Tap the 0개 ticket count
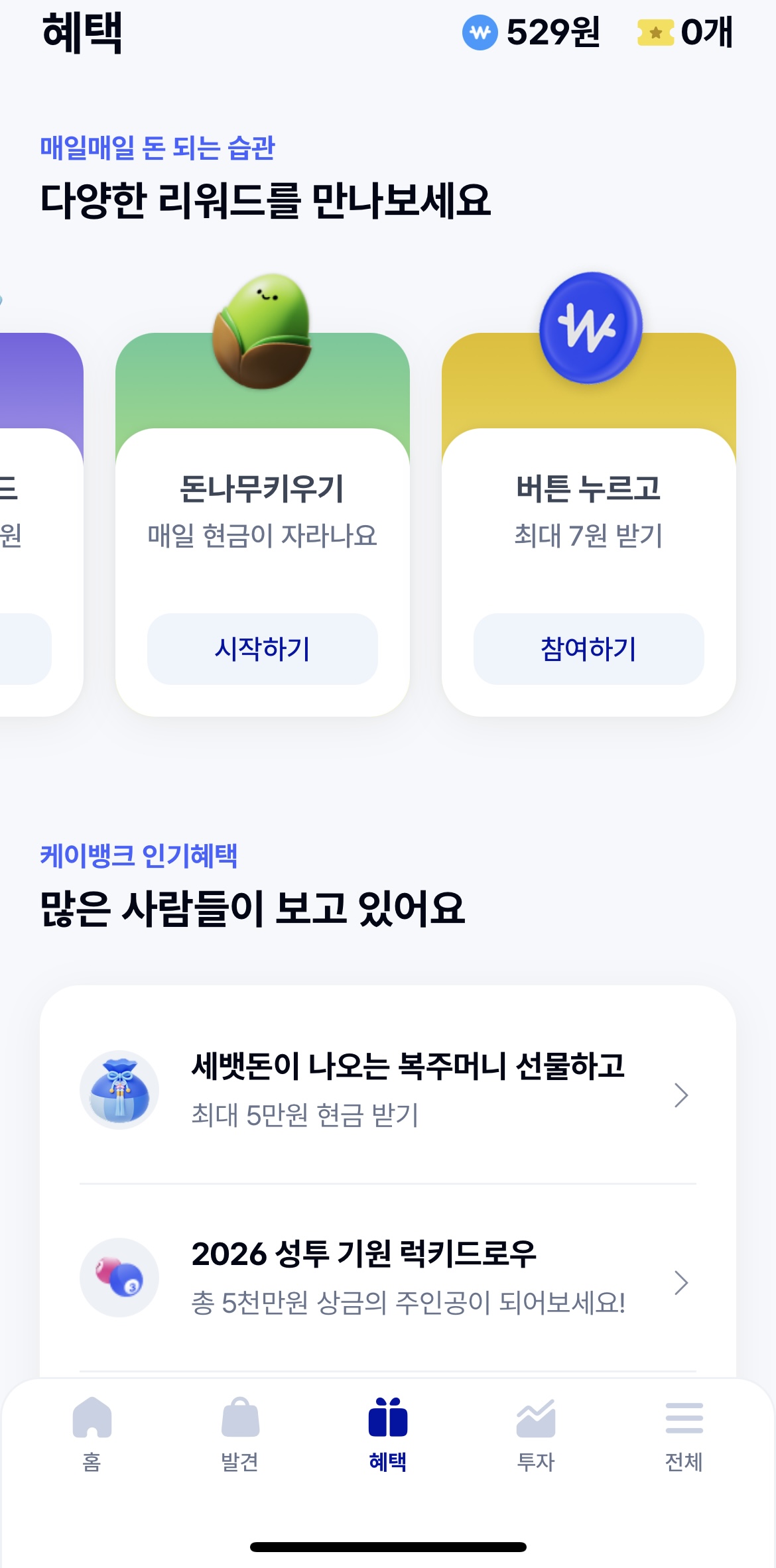 click(x=707, y=32)
